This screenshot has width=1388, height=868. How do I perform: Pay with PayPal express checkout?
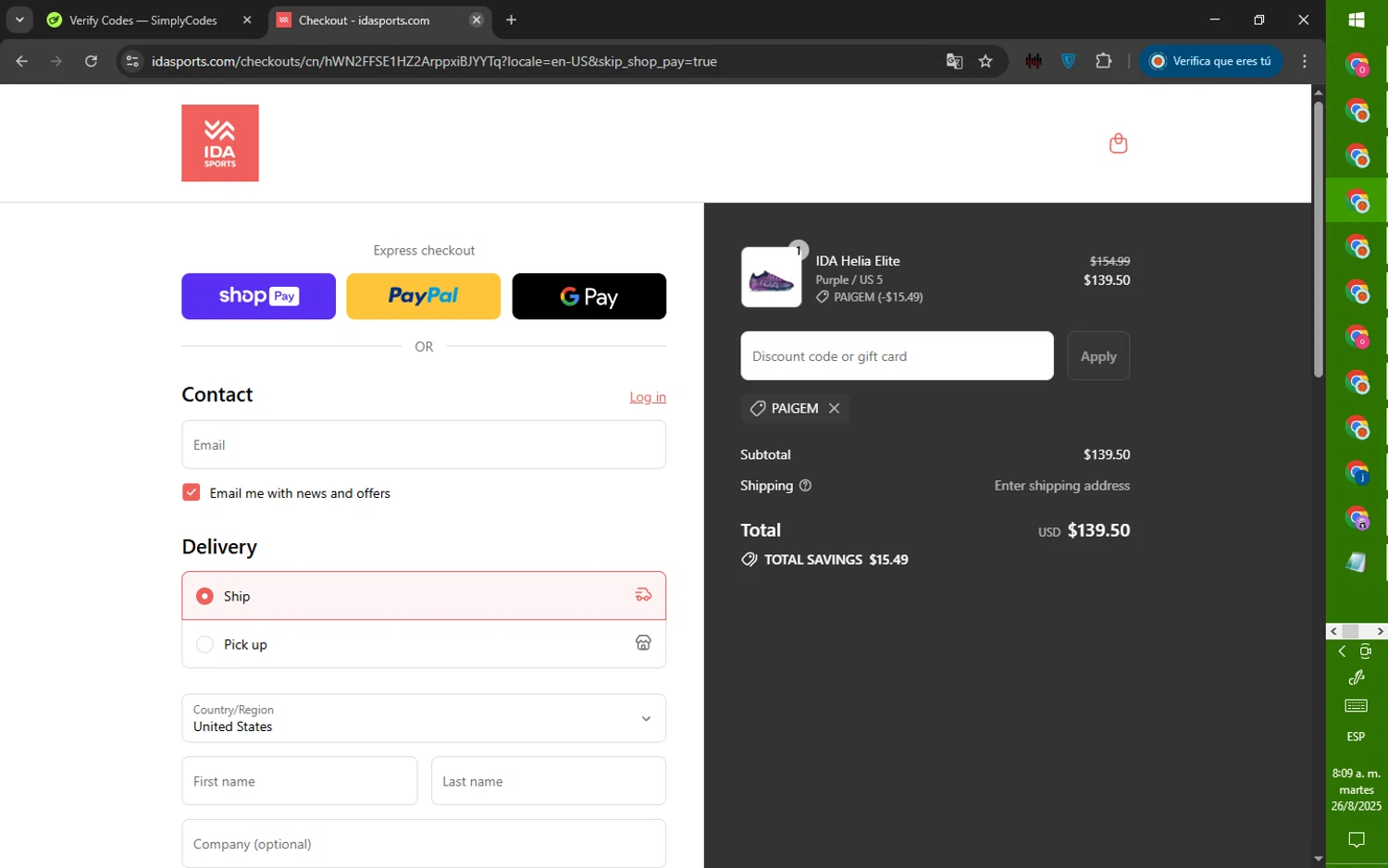[423, 296]
